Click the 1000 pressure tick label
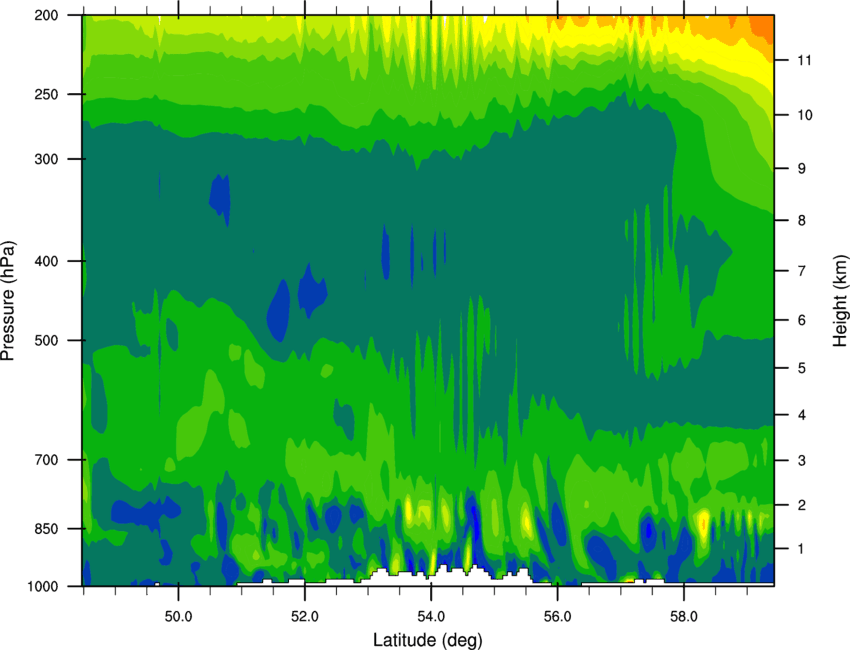Screen dimensions: 850x650 tap(43, 587)
